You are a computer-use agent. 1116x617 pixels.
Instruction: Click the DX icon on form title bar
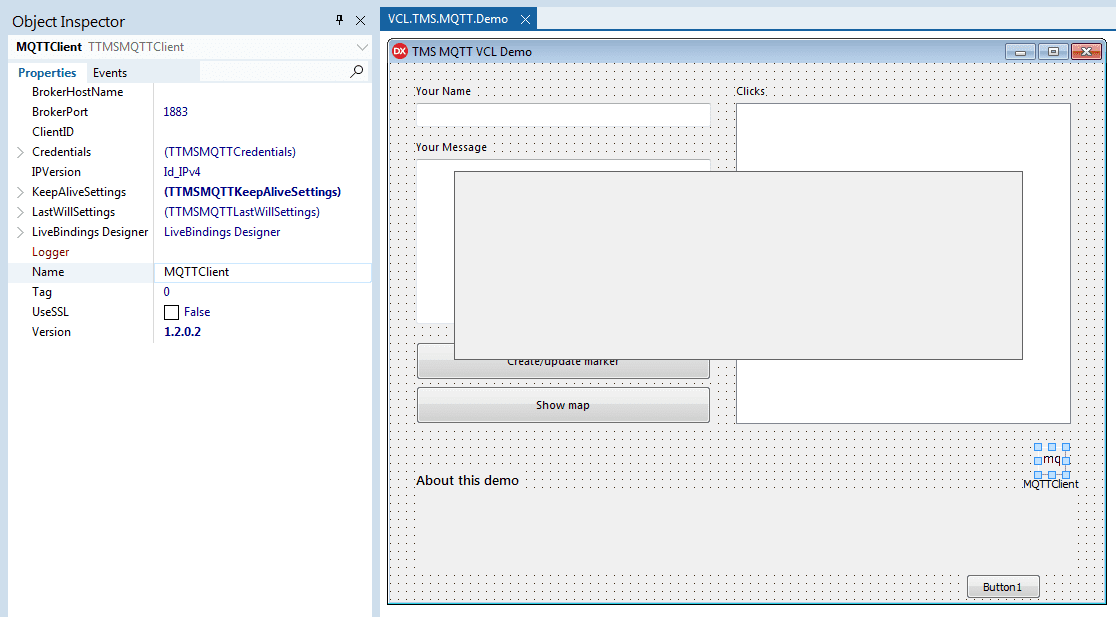(400, 51)
